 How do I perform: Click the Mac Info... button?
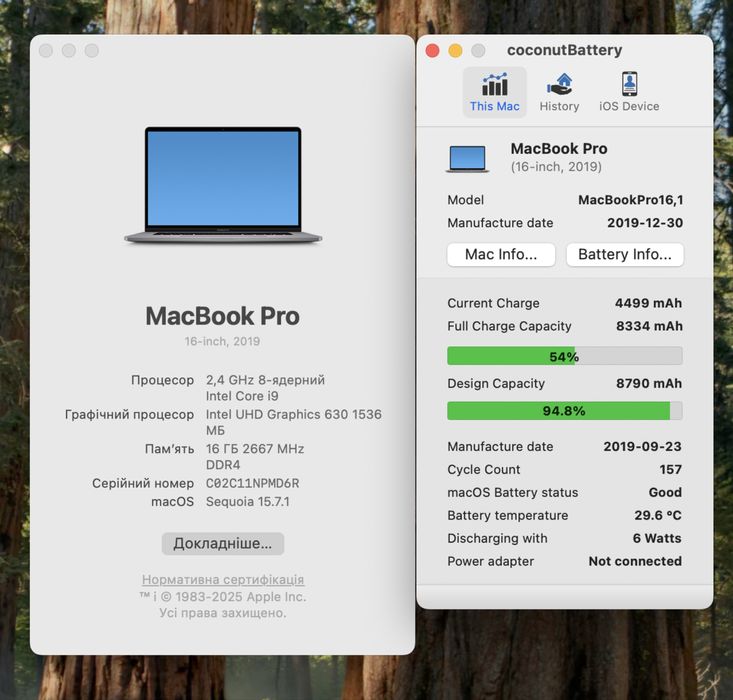click(501, 254)
